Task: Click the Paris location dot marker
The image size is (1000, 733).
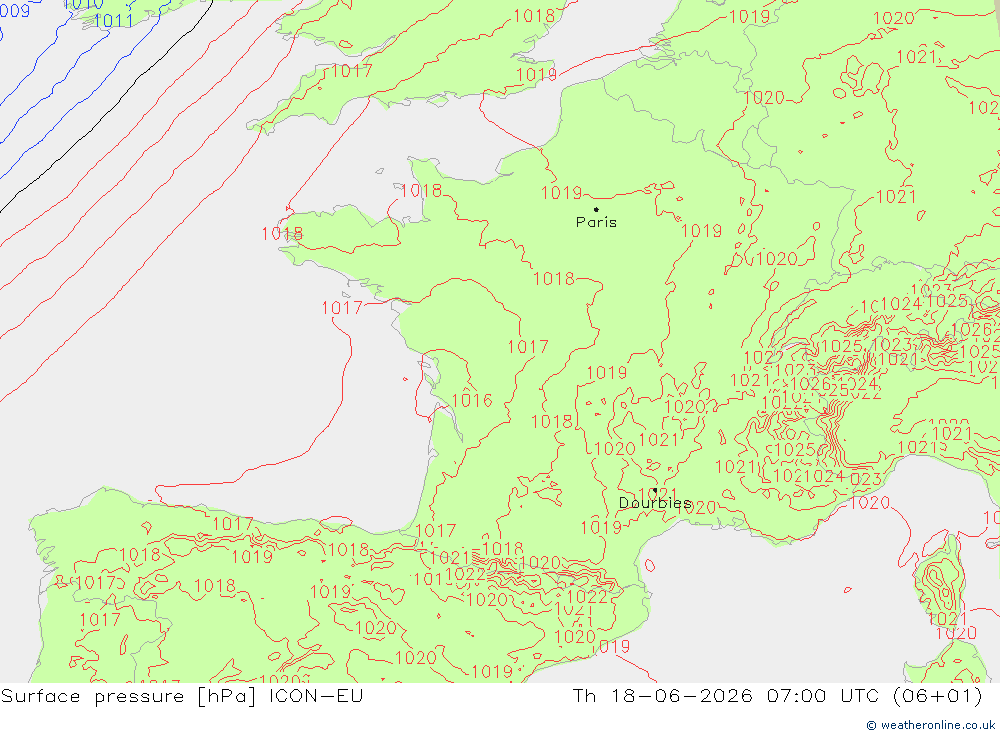Action: (596, 209)
